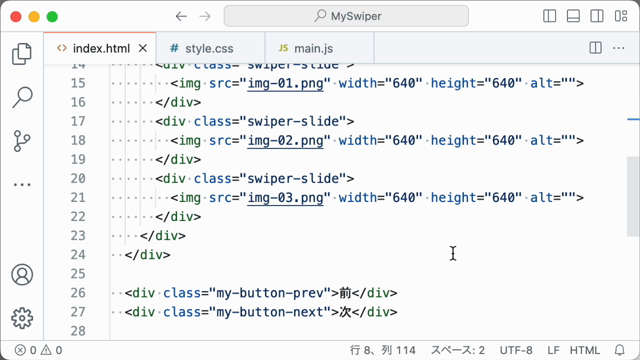The height and width of the screenshot is (360, 640).
Task: Change the LF end of line sequence
Action: tap(553, 350)
